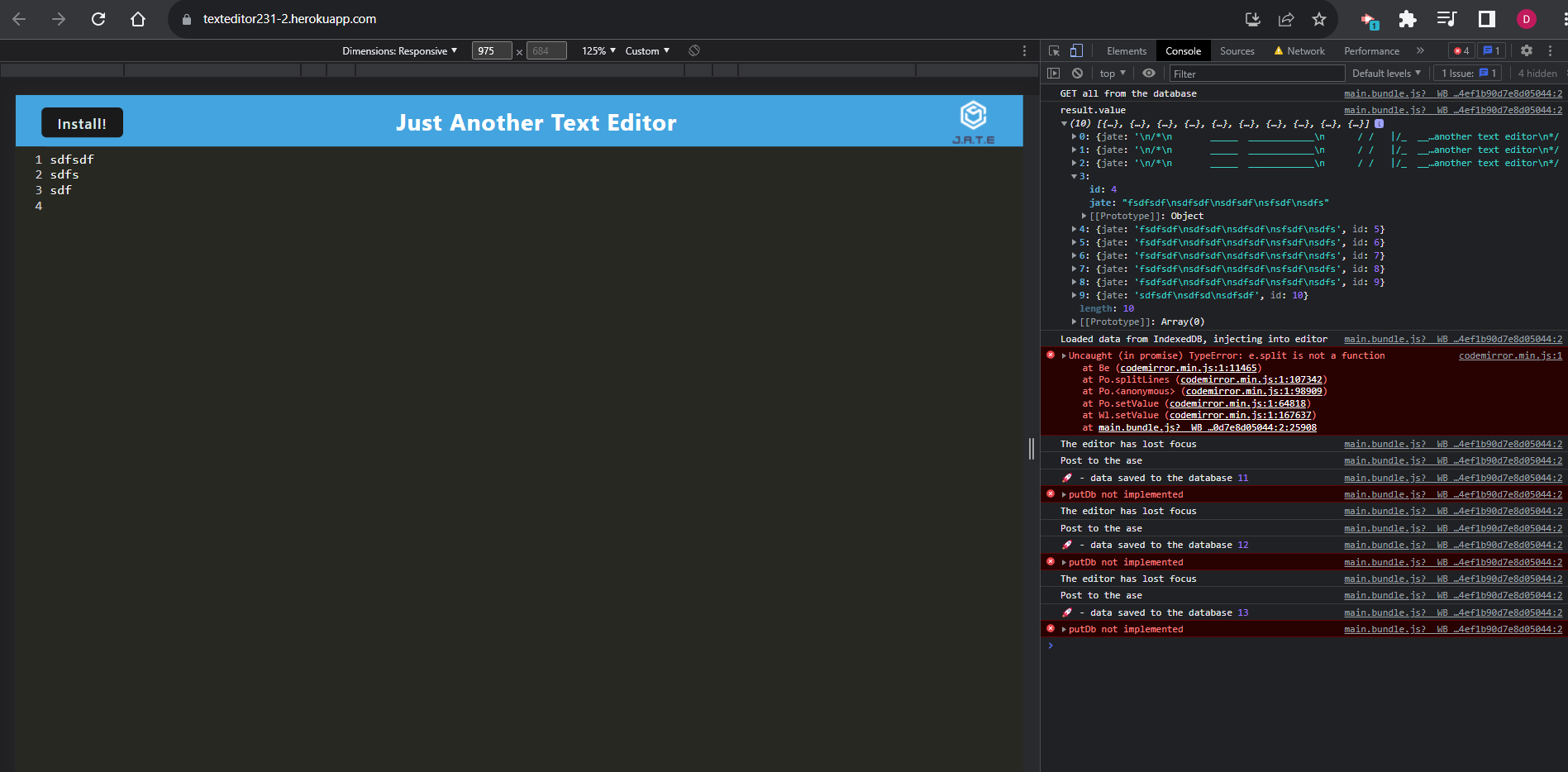Switch to the Network tab
The width and height of the screenshot is (1568, 772).
coord(1304,50)
